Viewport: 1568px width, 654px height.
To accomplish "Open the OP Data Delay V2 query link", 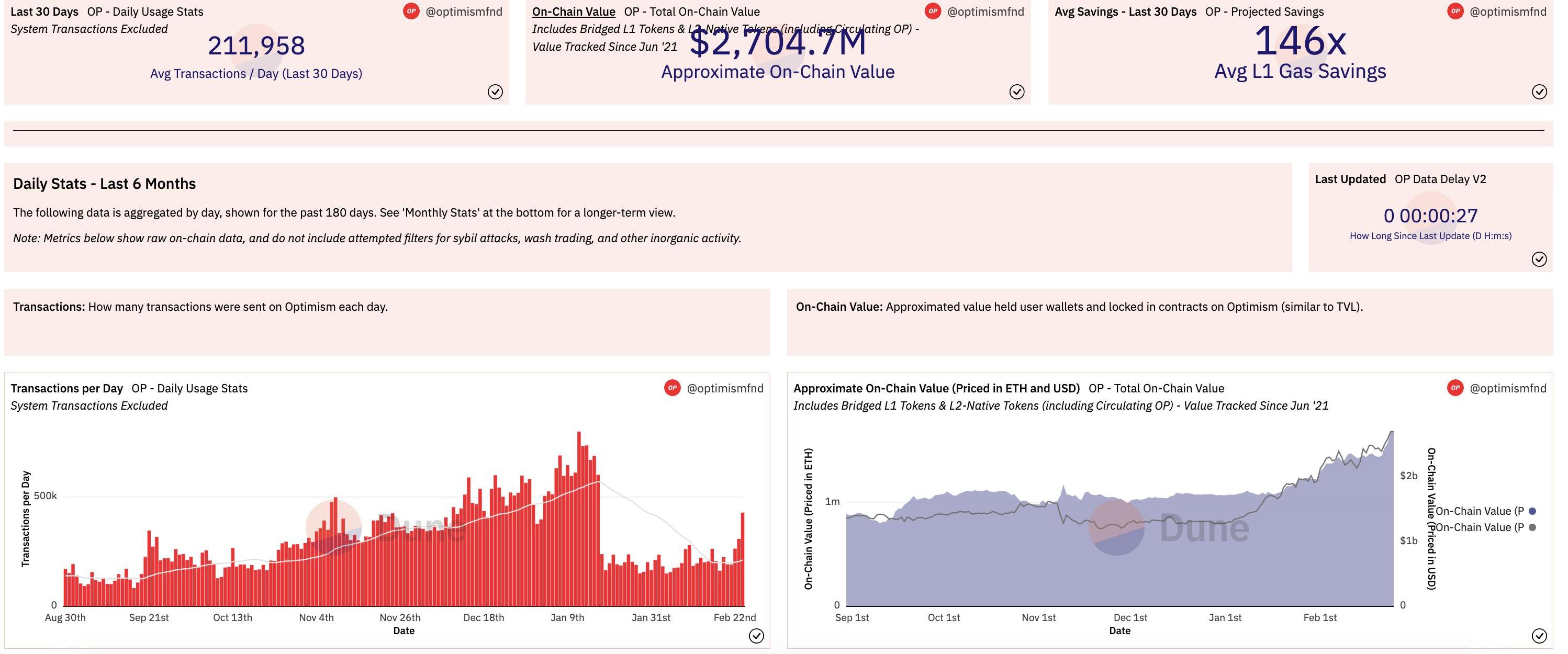I will point(1440,179).
